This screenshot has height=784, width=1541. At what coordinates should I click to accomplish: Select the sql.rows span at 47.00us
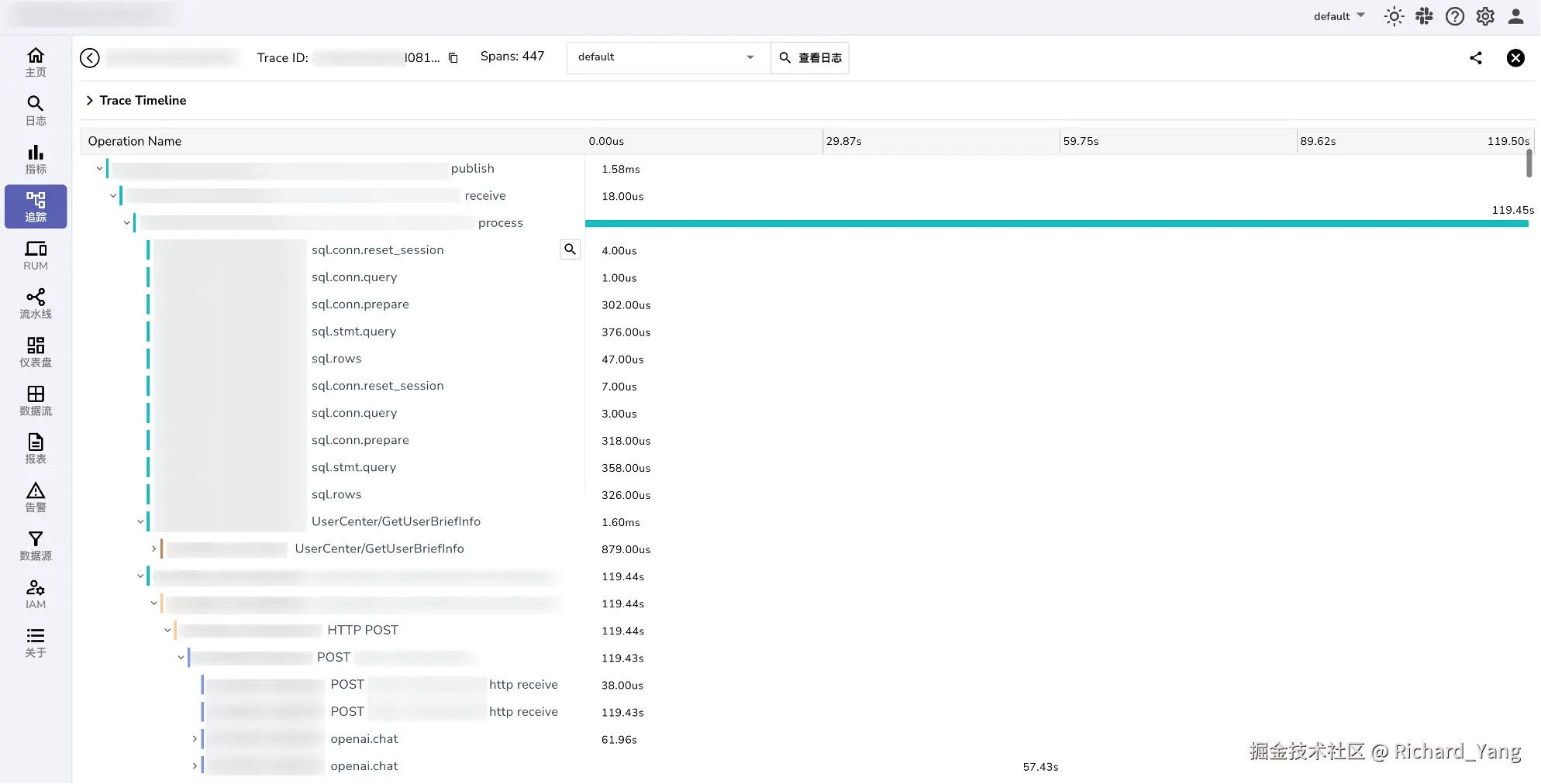[336, 359]
